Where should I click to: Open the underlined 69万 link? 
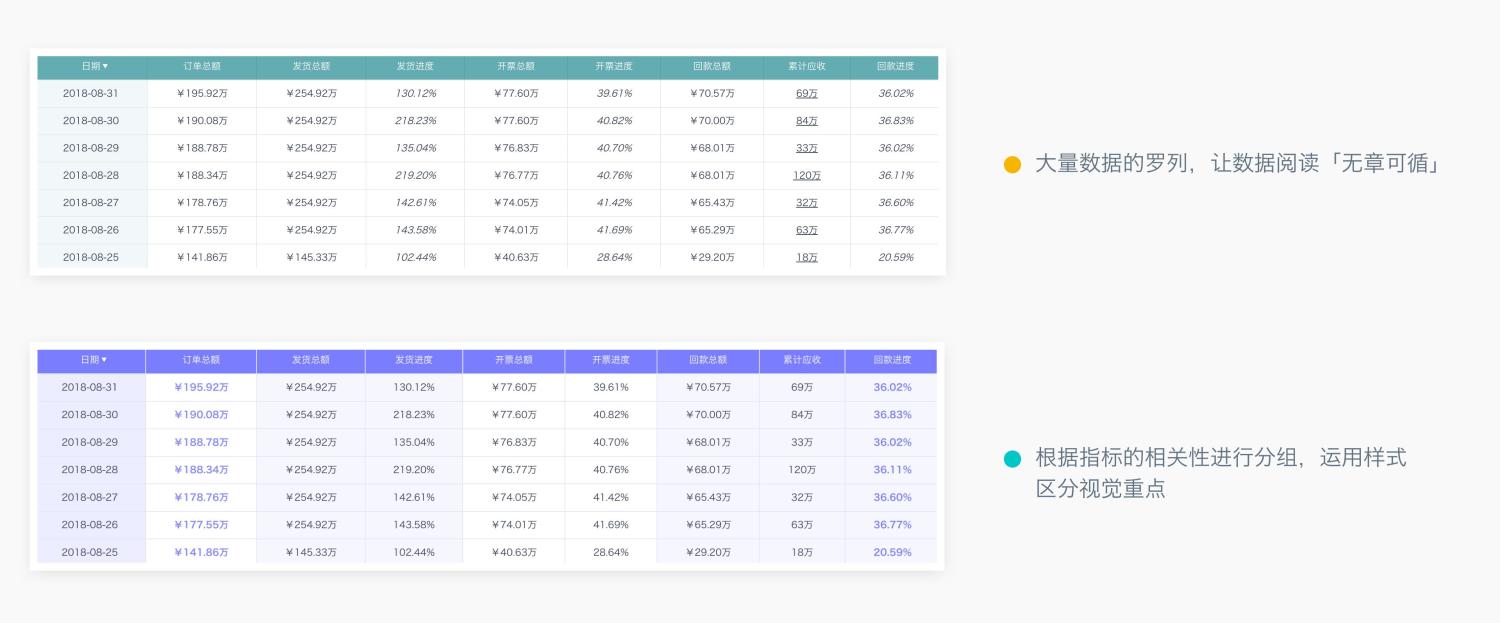tap(807, 93)
